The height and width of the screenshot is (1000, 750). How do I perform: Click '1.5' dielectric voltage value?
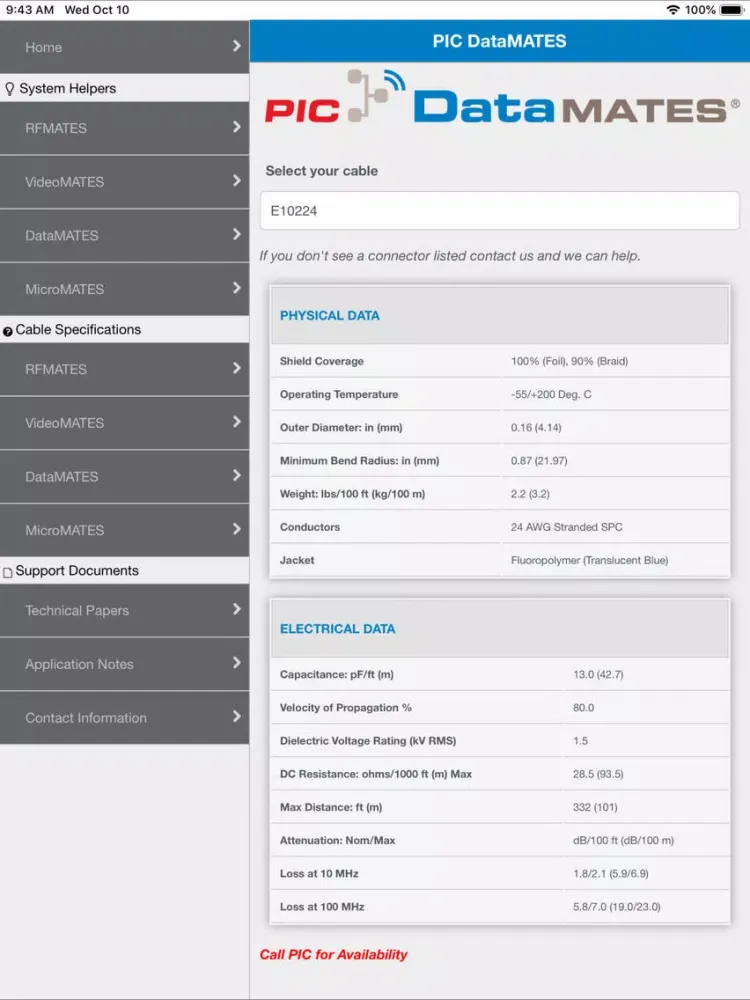coord(580,740)
